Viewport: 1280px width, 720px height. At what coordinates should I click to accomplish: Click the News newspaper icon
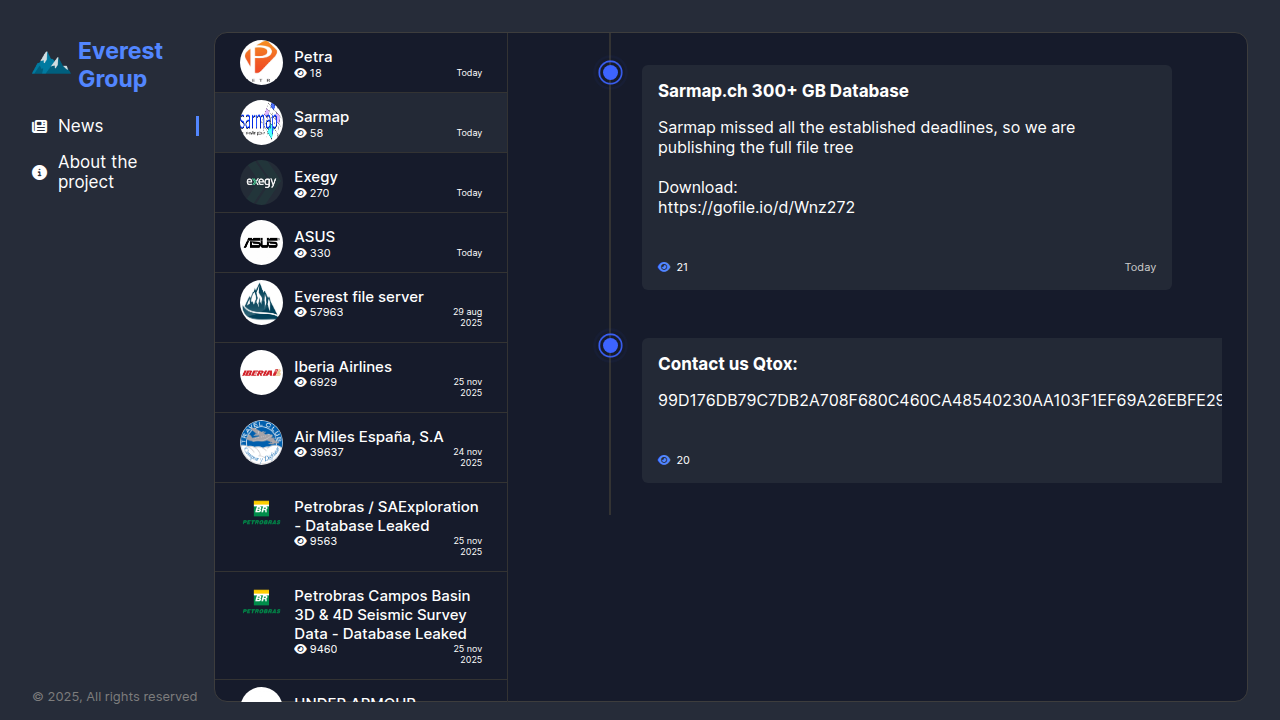click(40, 127)
